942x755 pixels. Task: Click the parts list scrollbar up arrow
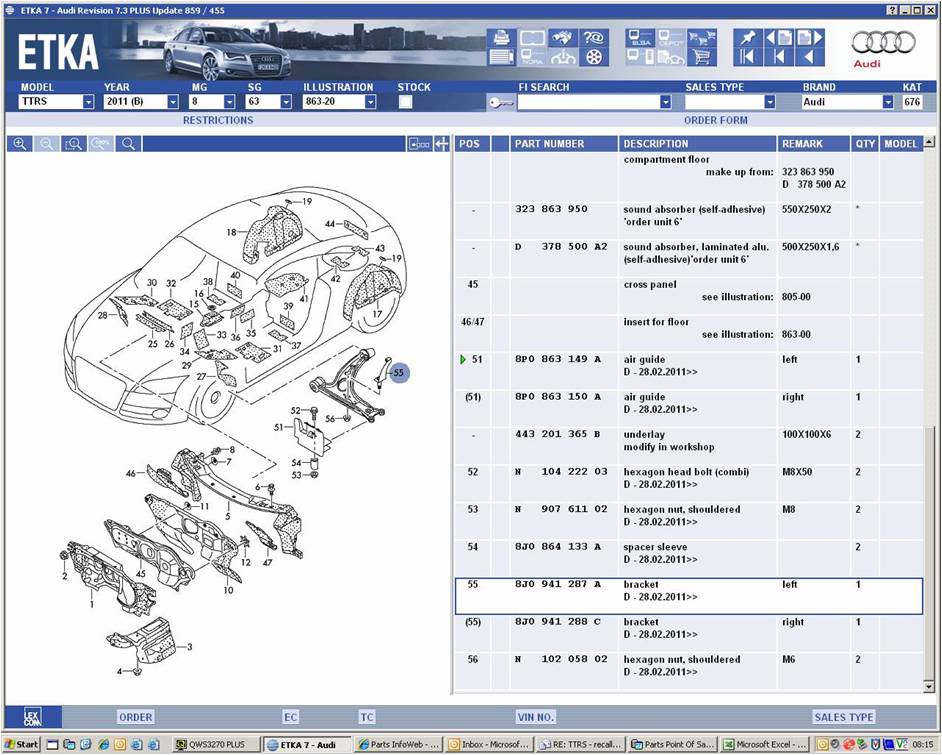point(929,142)
